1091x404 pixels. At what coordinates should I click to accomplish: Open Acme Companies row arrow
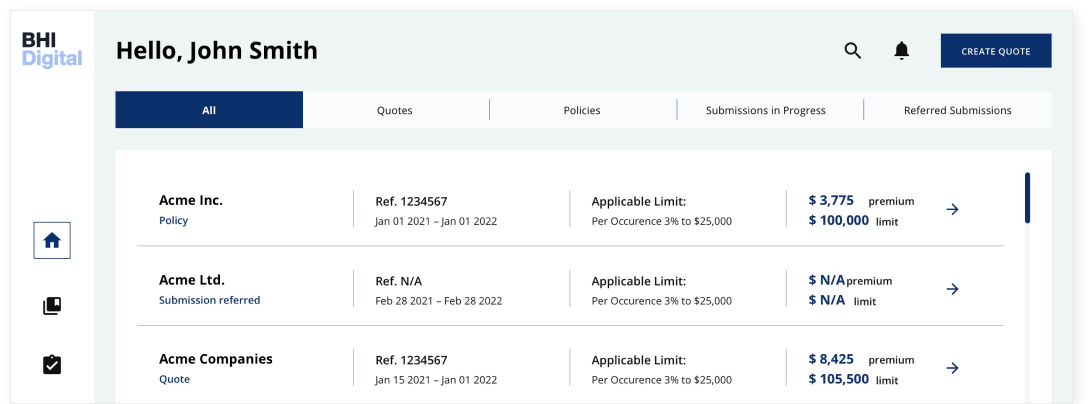952,368
